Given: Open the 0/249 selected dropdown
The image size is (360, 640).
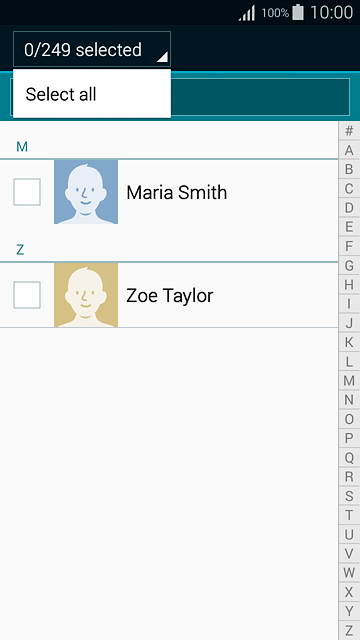Looking at the screenshot, I should pos(92,49).
